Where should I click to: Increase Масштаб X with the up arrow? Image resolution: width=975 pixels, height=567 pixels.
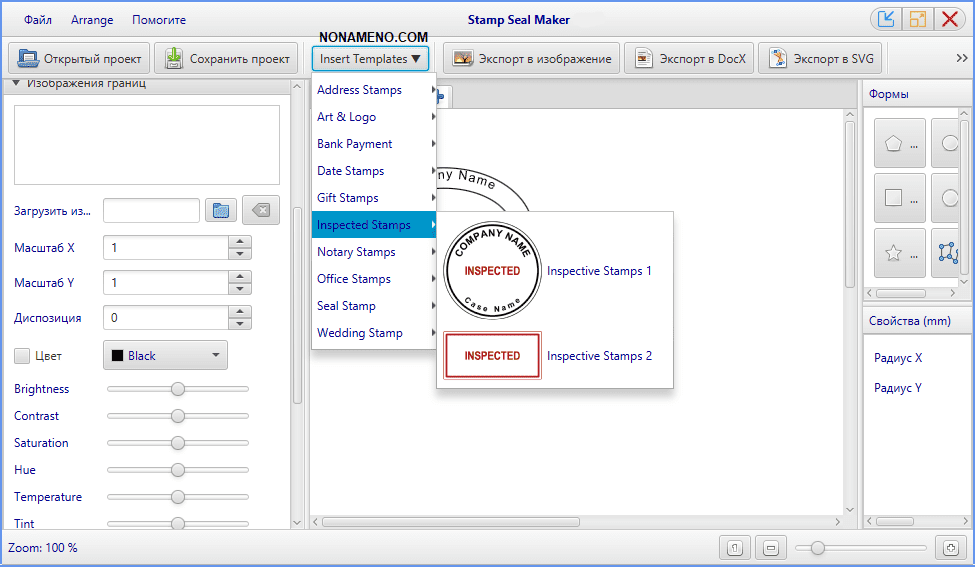tap(239, 241)
